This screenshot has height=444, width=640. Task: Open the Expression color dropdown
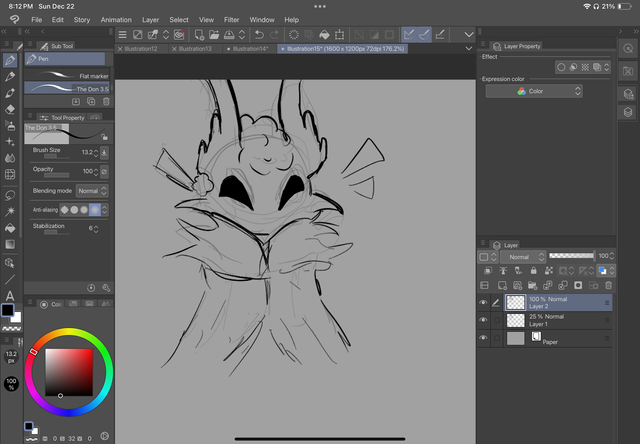click(x=534, y=91)
